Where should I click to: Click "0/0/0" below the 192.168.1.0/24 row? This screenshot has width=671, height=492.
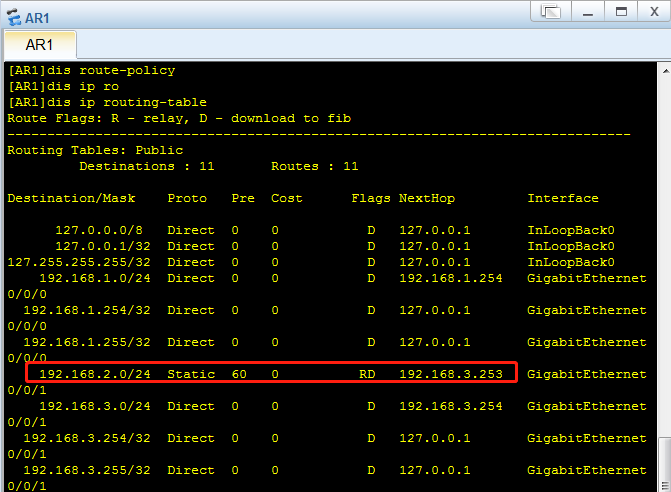pos(27,294)
